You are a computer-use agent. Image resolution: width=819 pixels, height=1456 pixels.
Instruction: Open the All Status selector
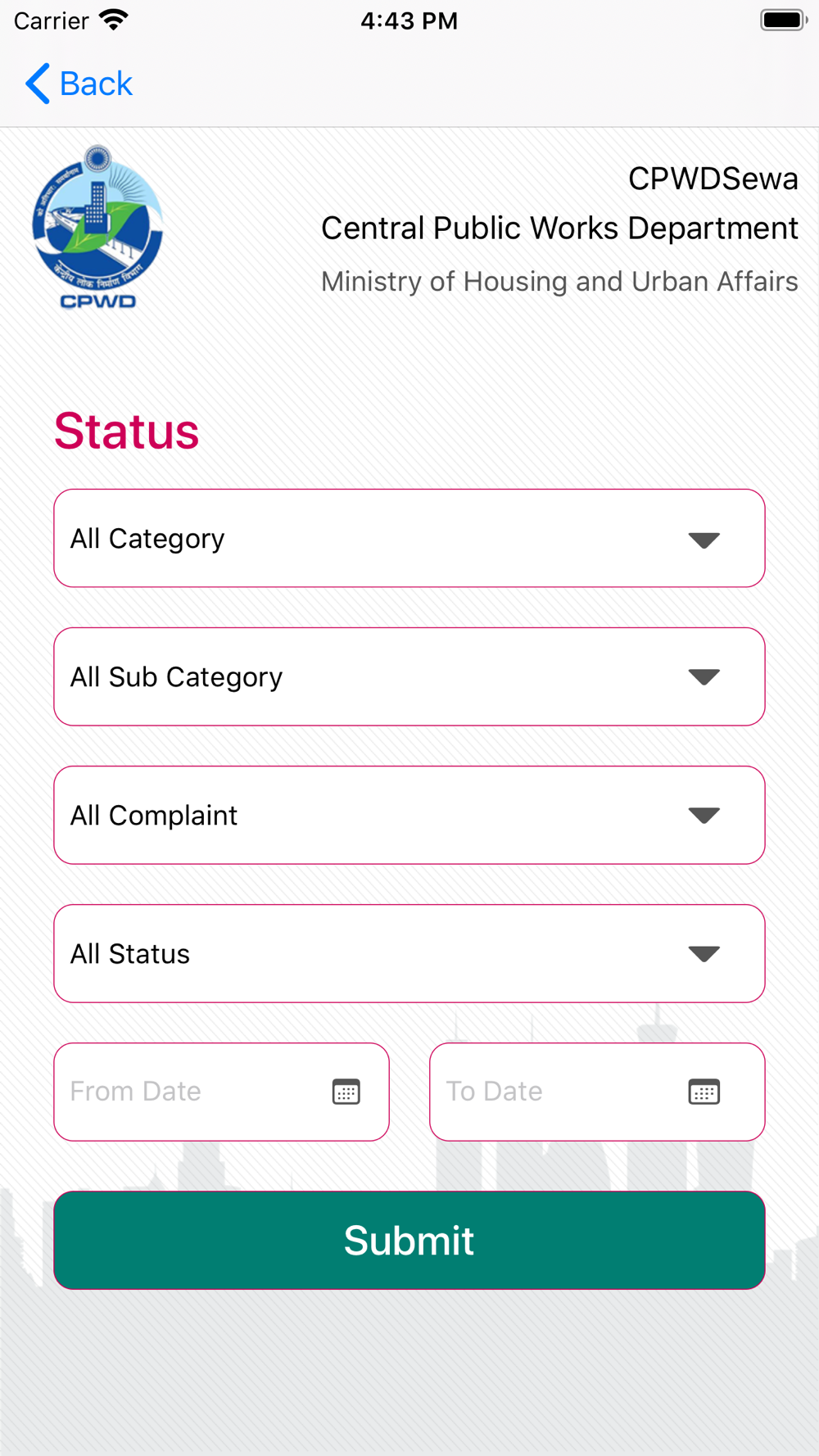[x=409, y=953]
